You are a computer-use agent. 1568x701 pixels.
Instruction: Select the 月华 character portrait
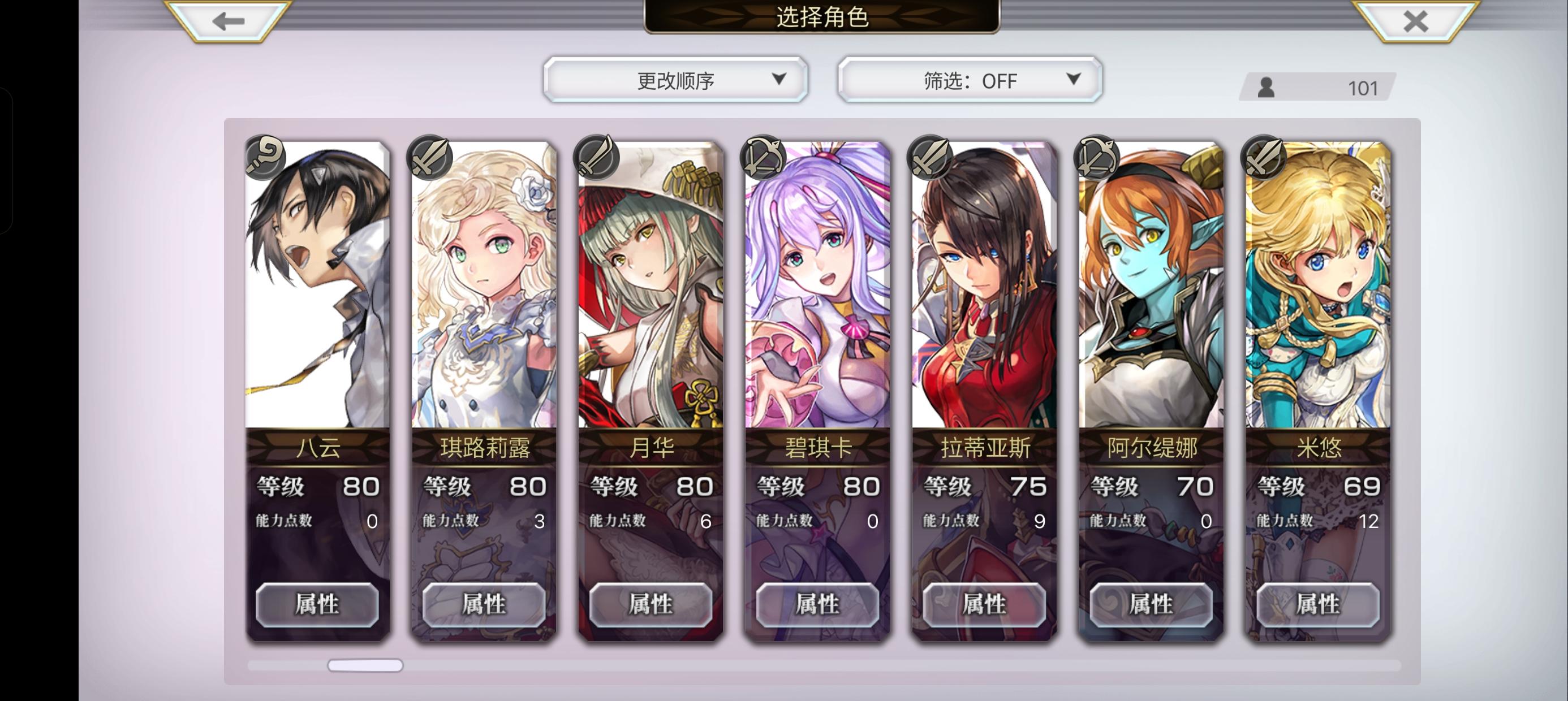(651, 285)
